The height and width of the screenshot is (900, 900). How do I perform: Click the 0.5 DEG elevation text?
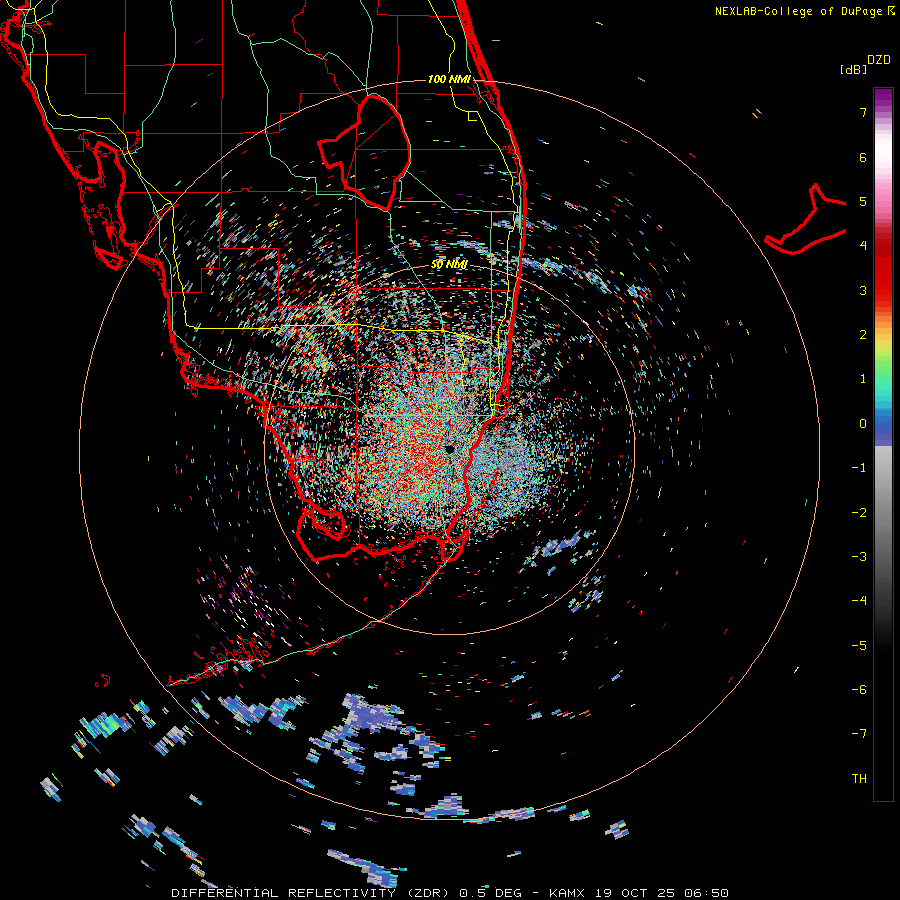[490, 893]
